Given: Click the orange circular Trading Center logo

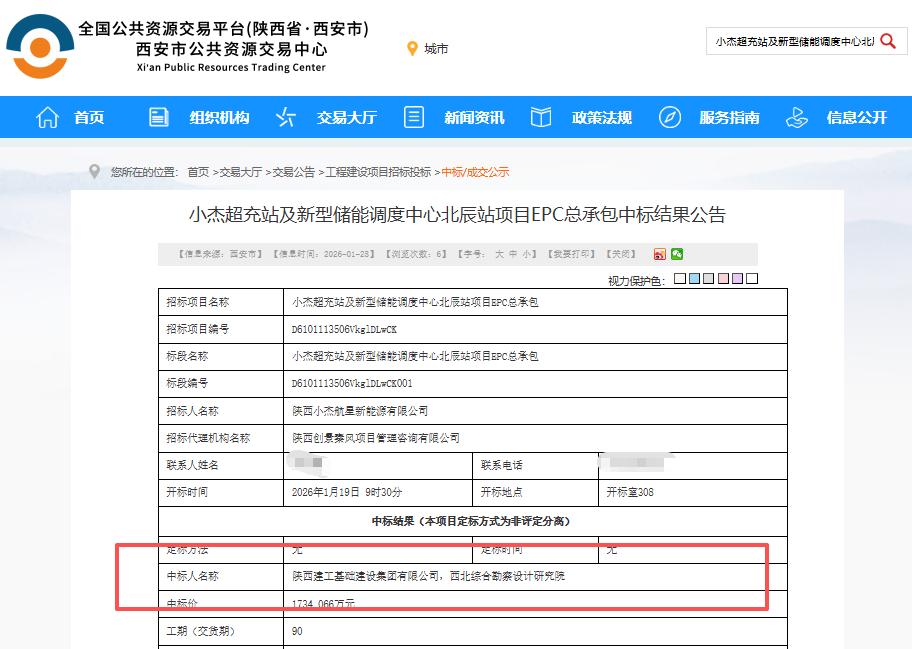Looking at the screenshot, I should click(x=38, y=45).
